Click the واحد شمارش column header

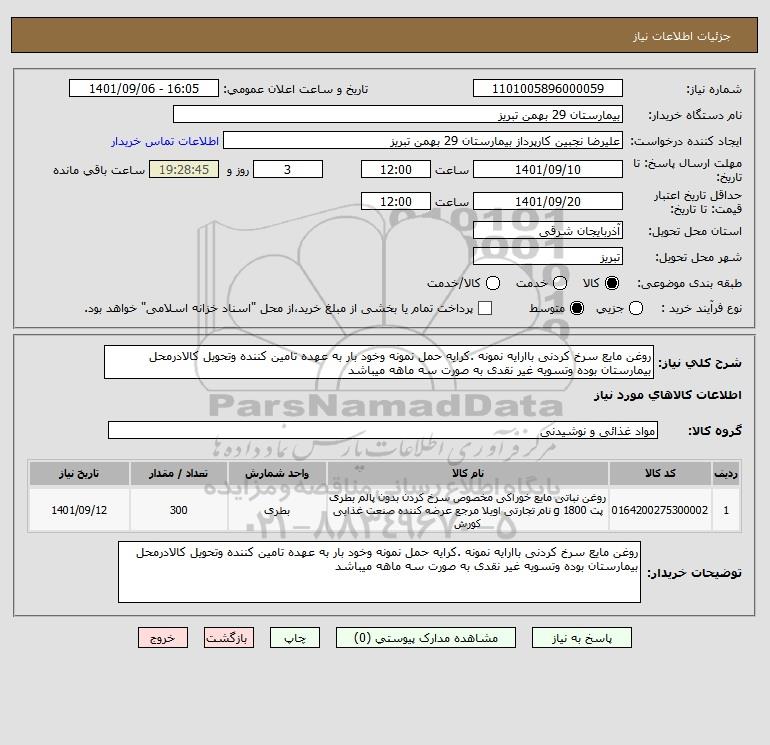(x=277, y=473)
